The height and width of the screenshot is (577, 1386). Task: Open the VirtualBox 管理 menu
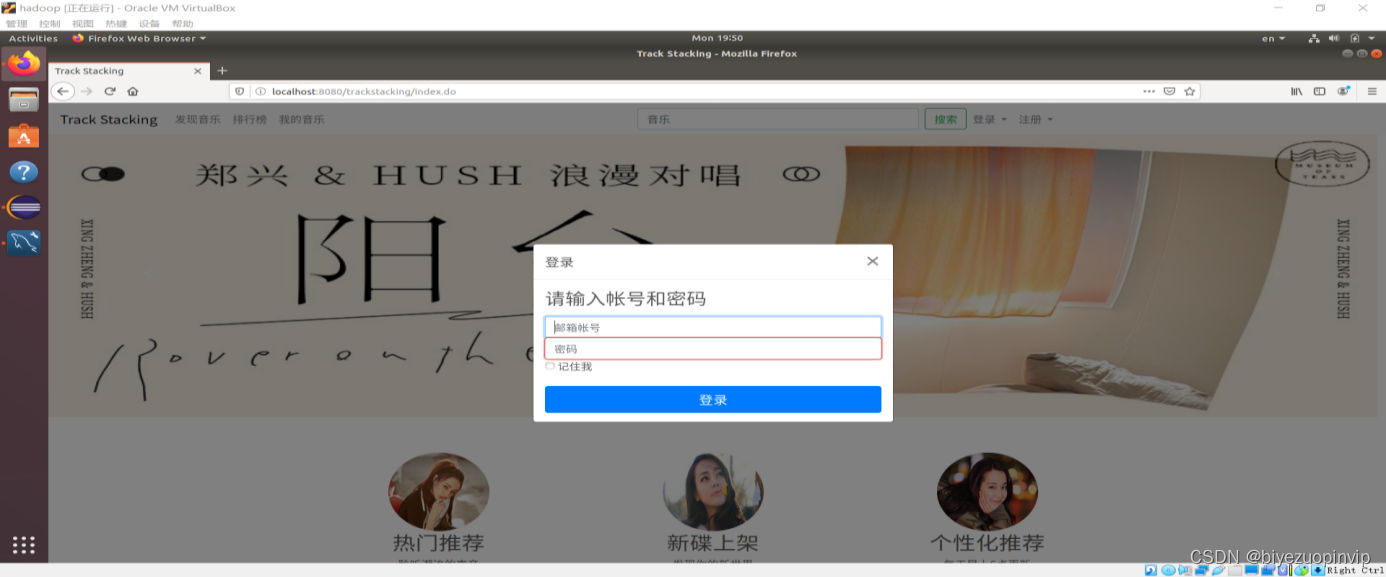pyautogui.click(x=16, y=23)
